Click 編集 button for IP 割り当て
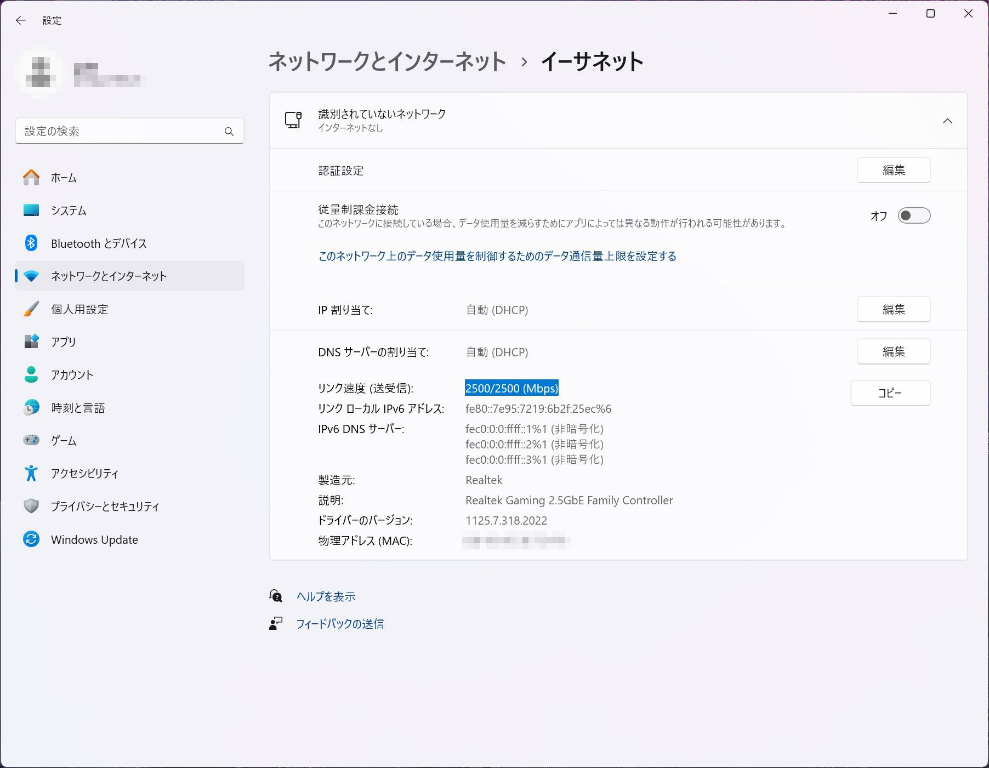The width and height of the screenshot is (989, 768). [x=893, y=309]
